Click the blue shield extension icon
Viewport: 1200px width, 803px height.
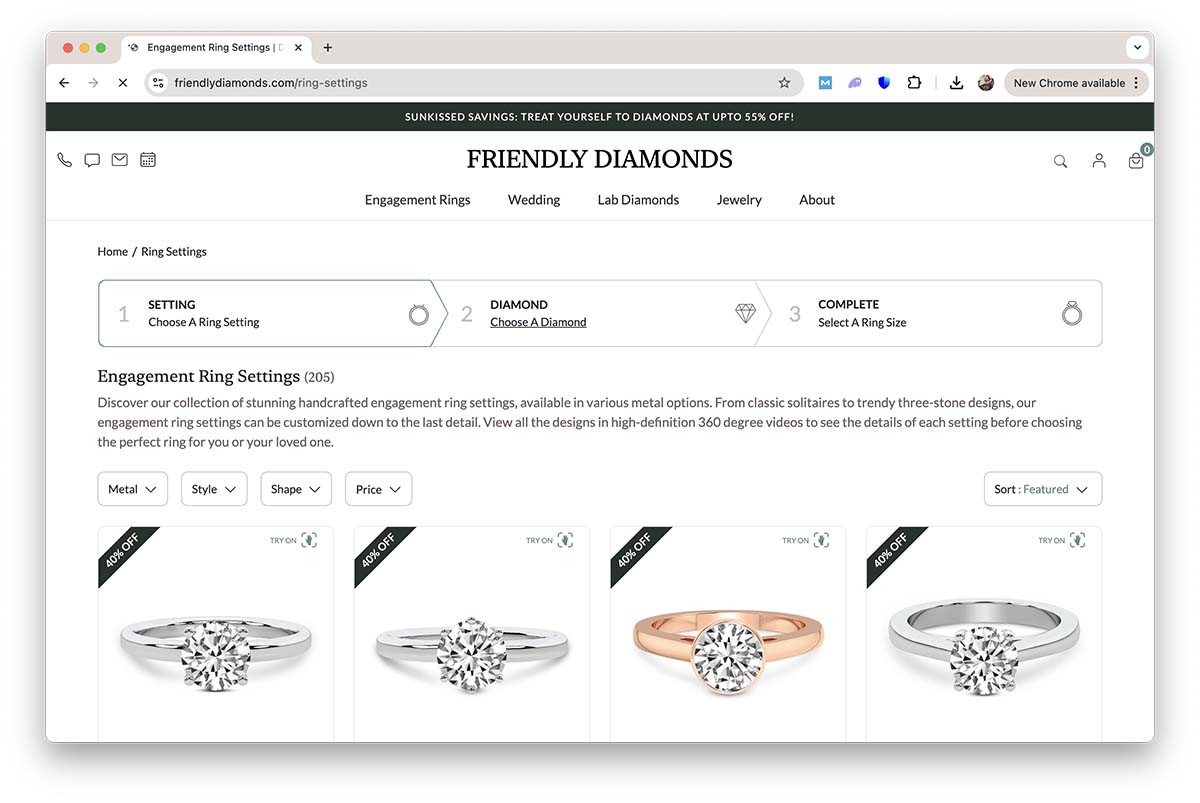tap(884, 83)
